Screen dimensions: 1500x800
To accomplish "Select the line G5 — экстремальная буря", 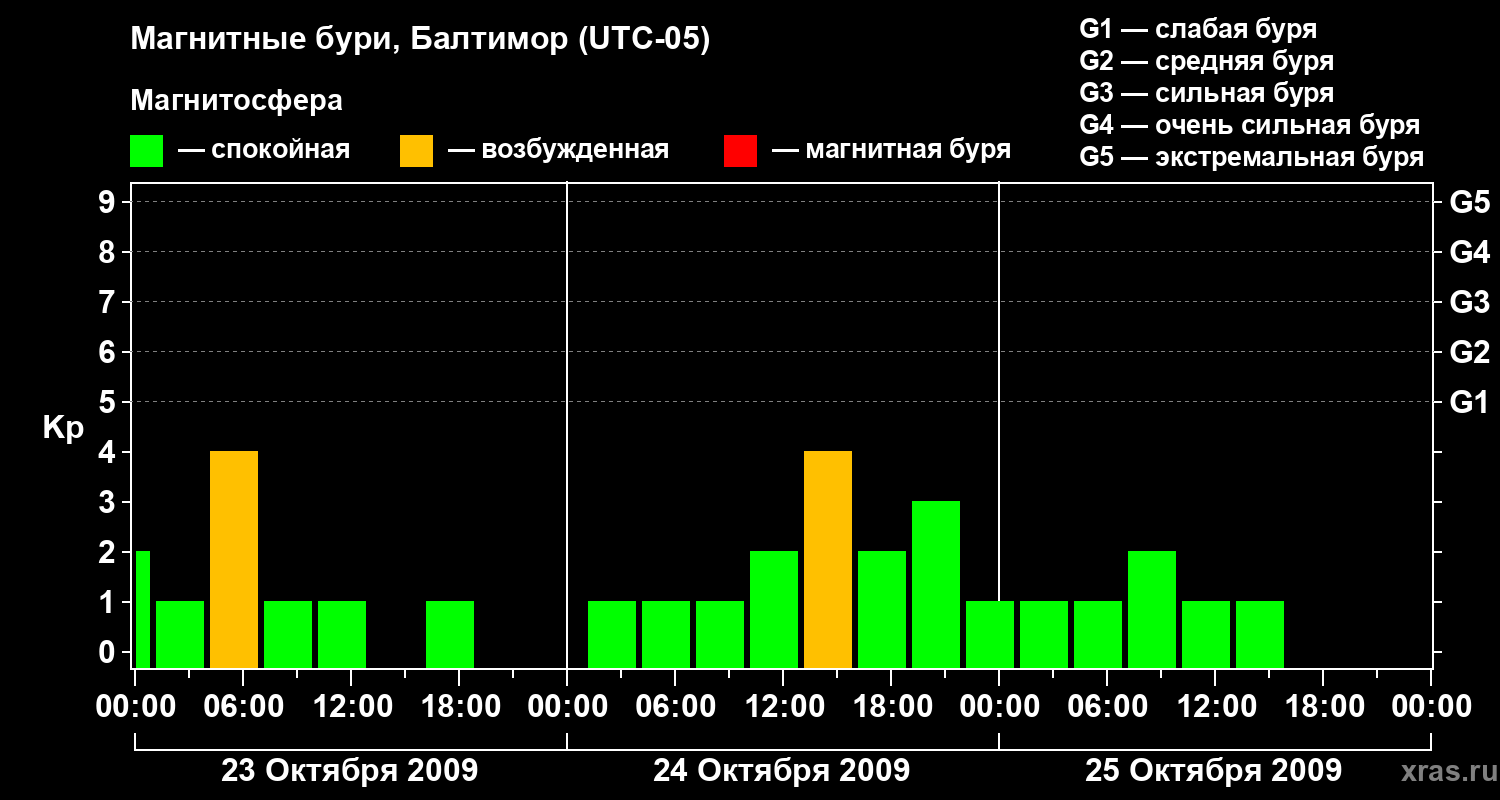I will tap(1251, 157).
